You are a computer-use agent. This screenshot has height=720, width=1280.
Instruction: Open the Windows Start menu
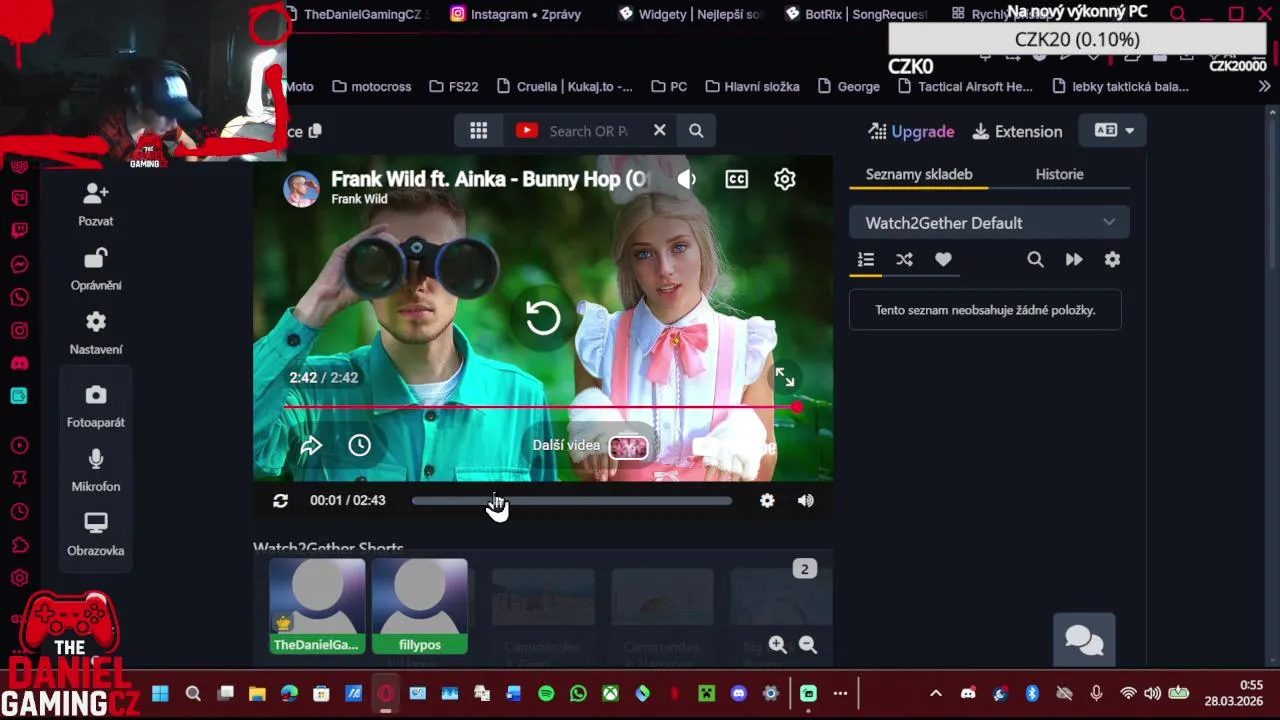(160, 694)
